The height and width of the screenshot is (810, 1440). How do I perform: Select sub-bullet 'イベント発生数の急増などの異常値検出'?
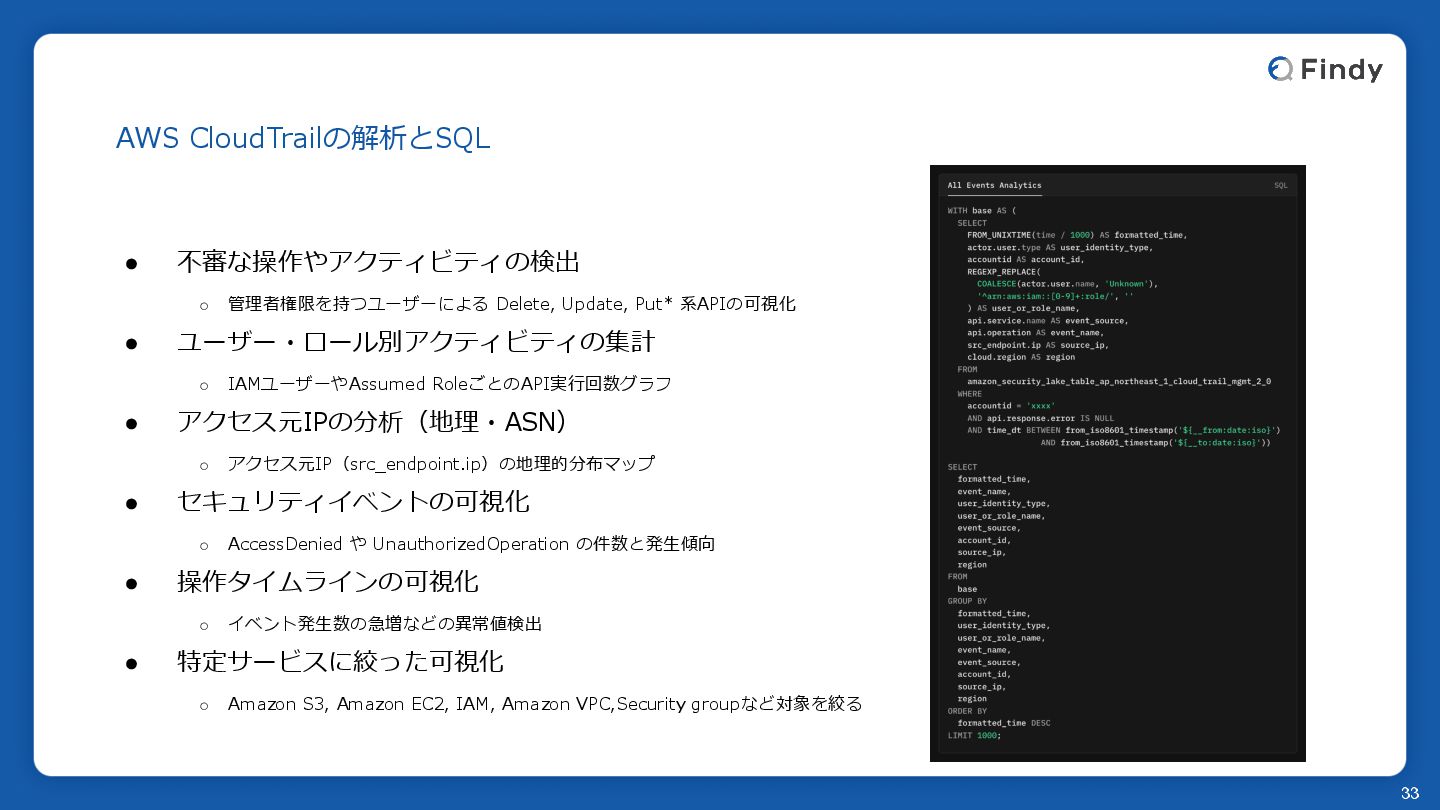coord(385,624)
